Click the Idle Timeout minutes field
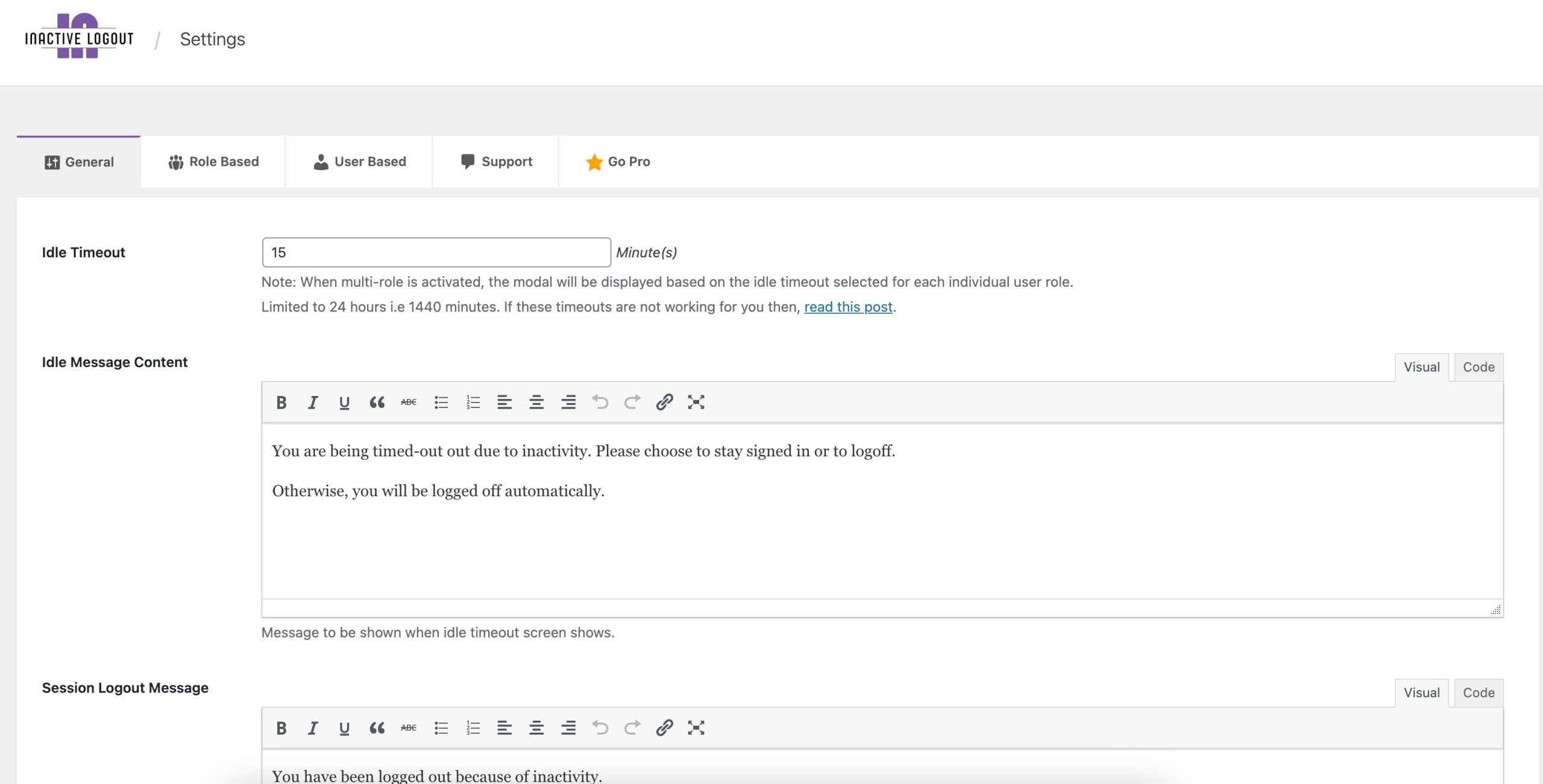The height and width of the screenshot is (784, 1543). 436,252
